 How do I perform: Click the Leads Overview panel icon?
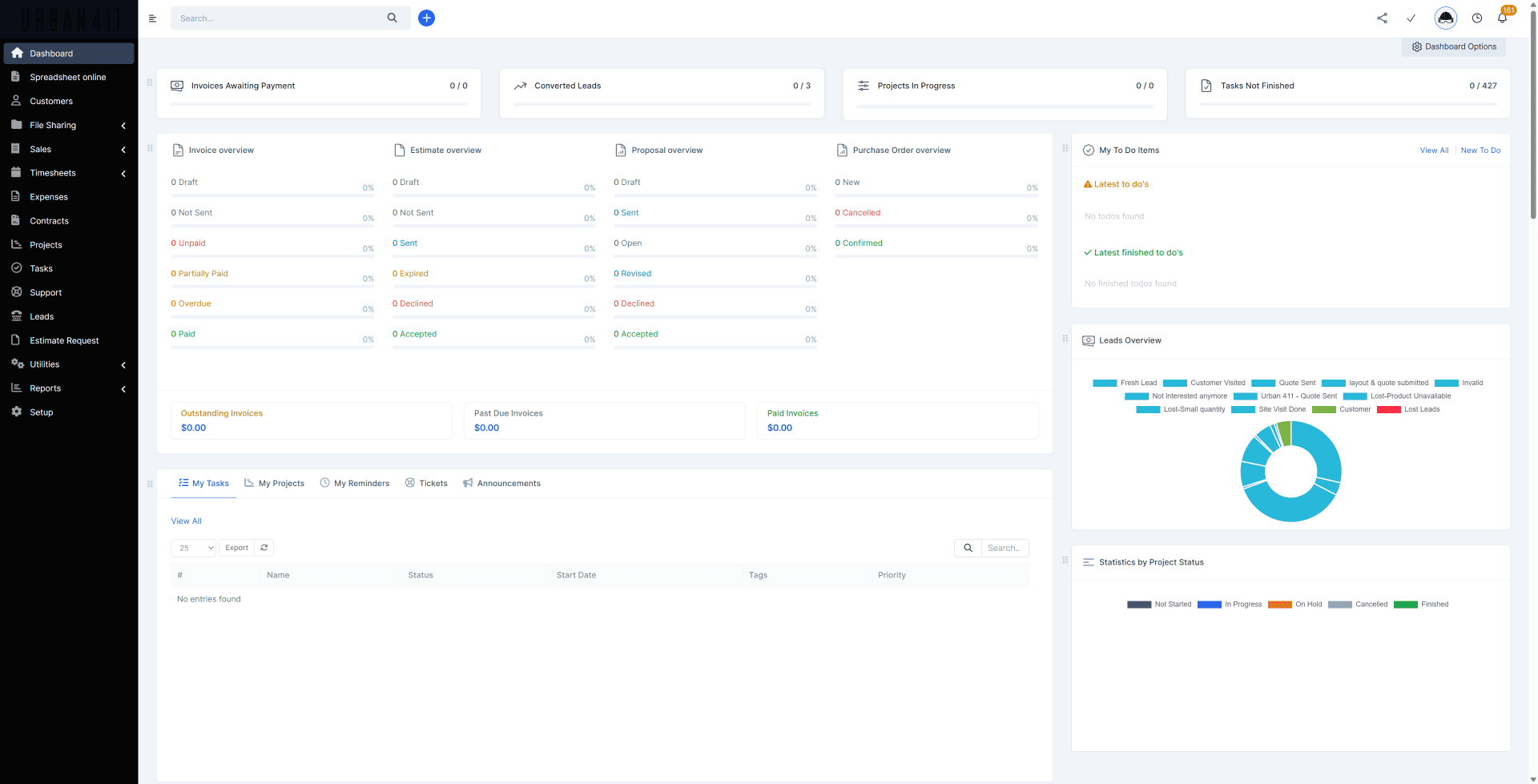[x=1089, y=340]
